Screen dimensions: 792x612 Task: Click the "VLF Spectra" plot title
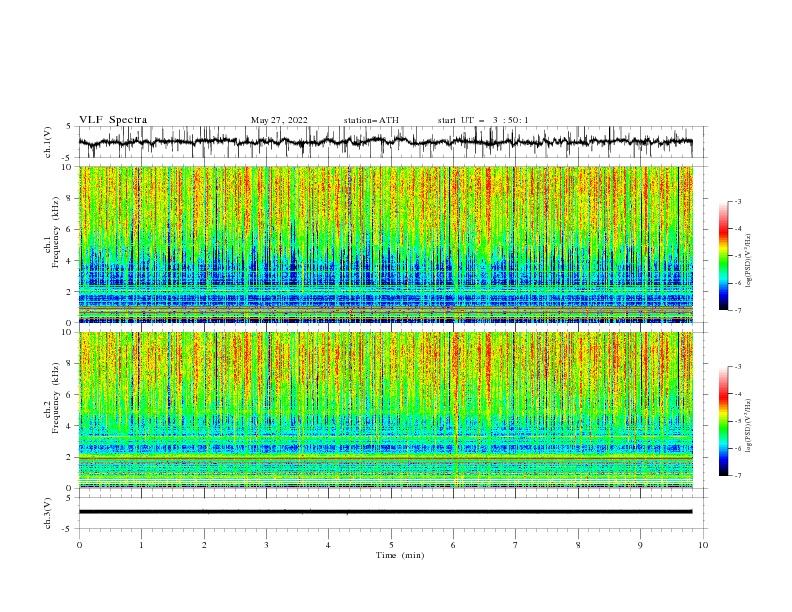click(113, 120)
